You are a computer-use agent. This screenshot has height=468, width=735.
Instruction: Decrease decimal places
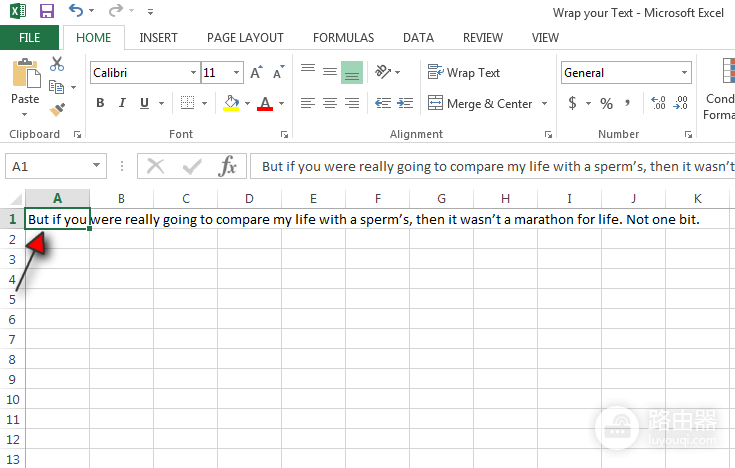coord(680,103)
